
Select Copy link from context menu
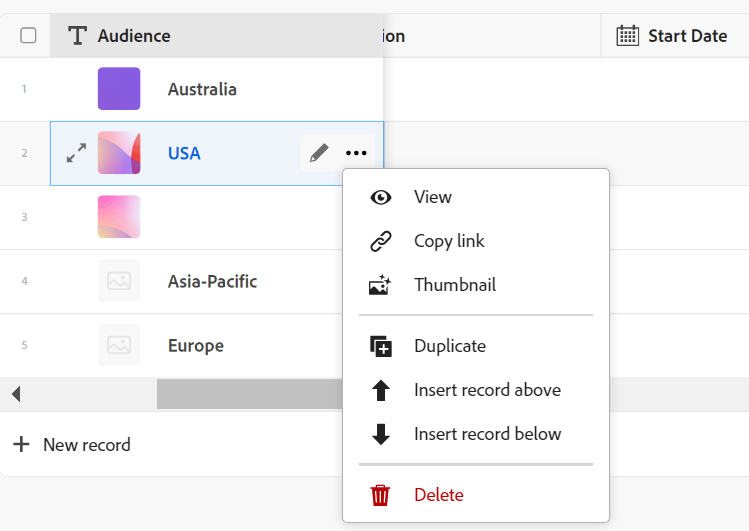(449, 241)
